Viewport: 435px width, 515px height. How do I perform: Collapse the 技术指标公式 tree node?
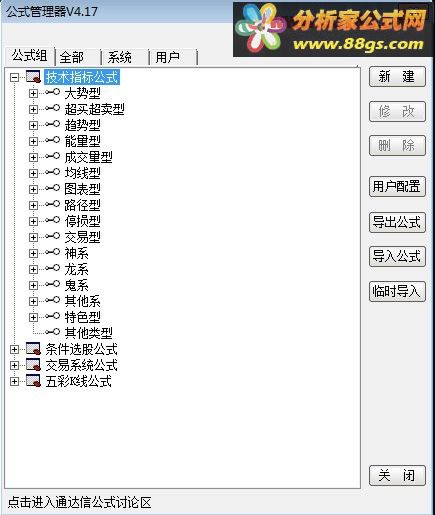click(x=14, y=78)
